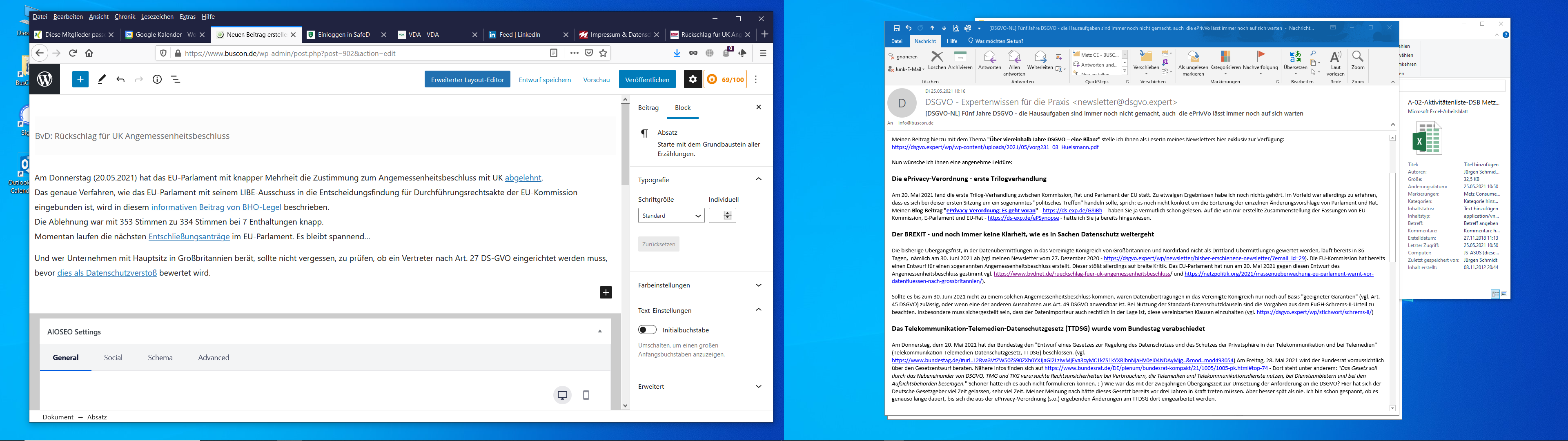Expand the Erweitert panel in sidebar
The width and height of the screenshot is (1568, 441).
(758, 386)
